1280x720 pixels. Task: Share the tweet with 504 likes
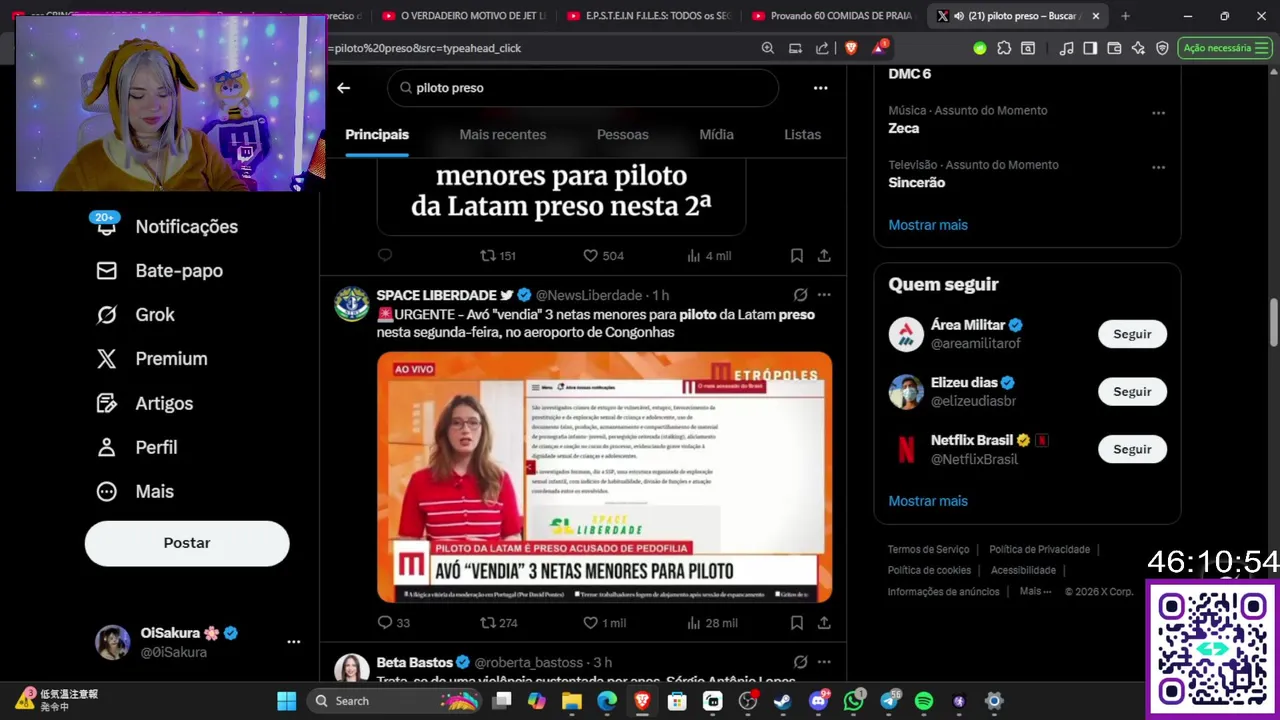pos(824,256)
